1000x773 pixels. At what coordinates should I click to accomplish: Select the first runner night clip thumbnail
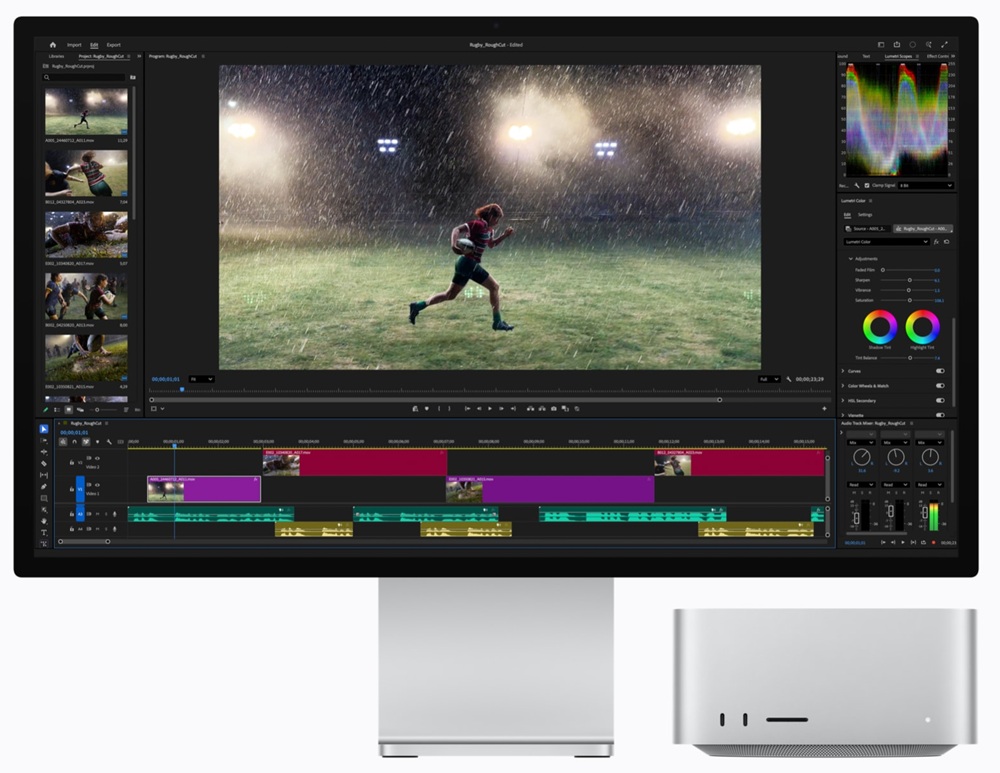86,111
